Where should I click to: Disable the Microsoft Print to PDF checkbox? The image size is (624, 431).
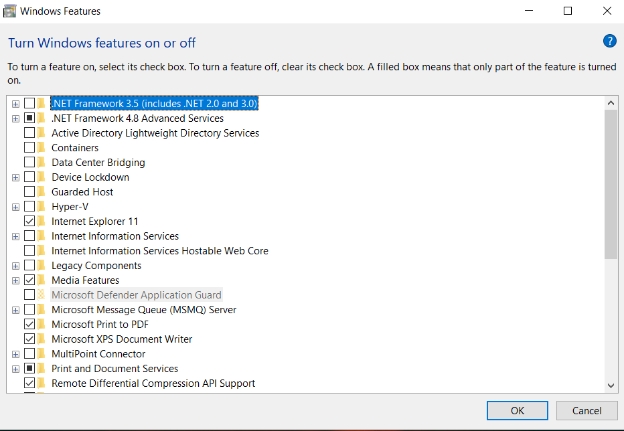29,324
